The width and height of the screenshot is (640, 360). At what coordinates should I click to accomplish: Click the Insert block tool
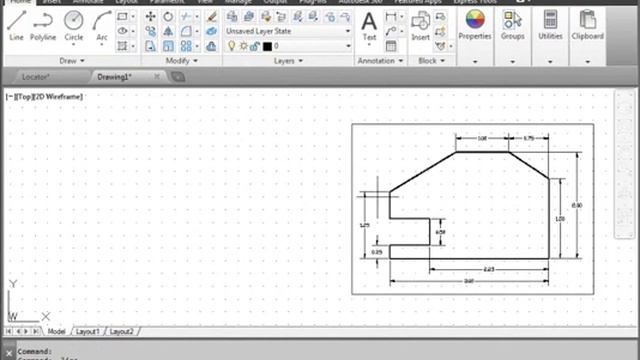pos(420,26)
